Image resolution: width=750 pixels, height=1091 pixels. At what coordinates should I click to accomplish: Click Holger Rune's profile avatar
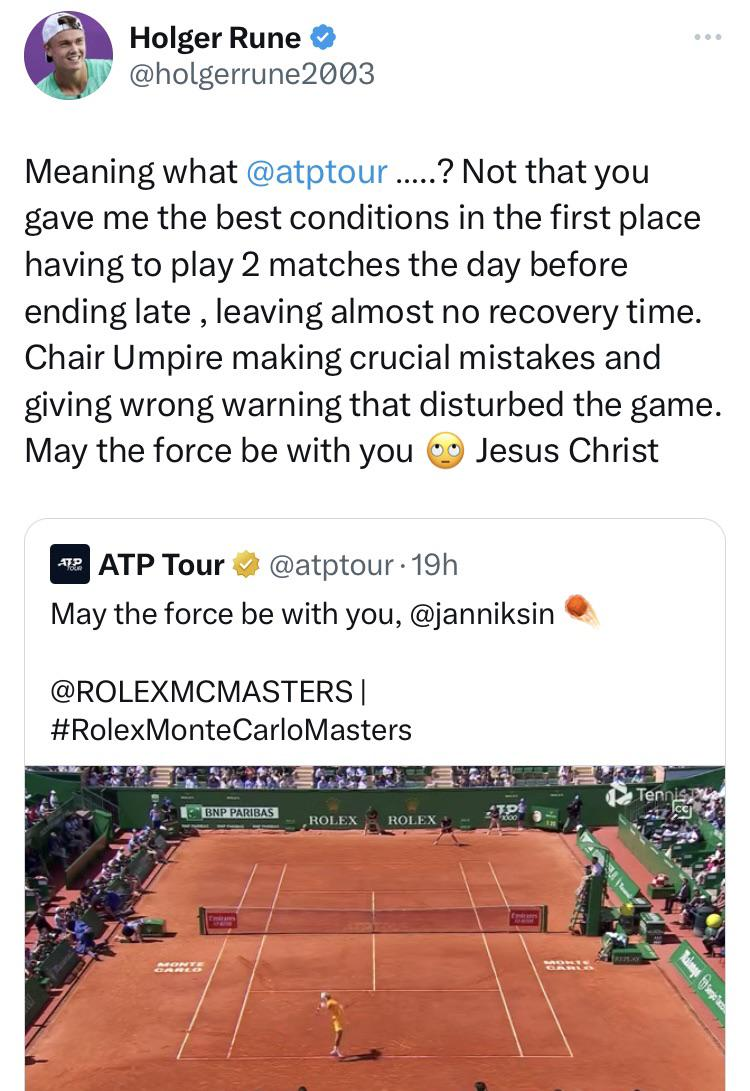[x=68, y=55]
